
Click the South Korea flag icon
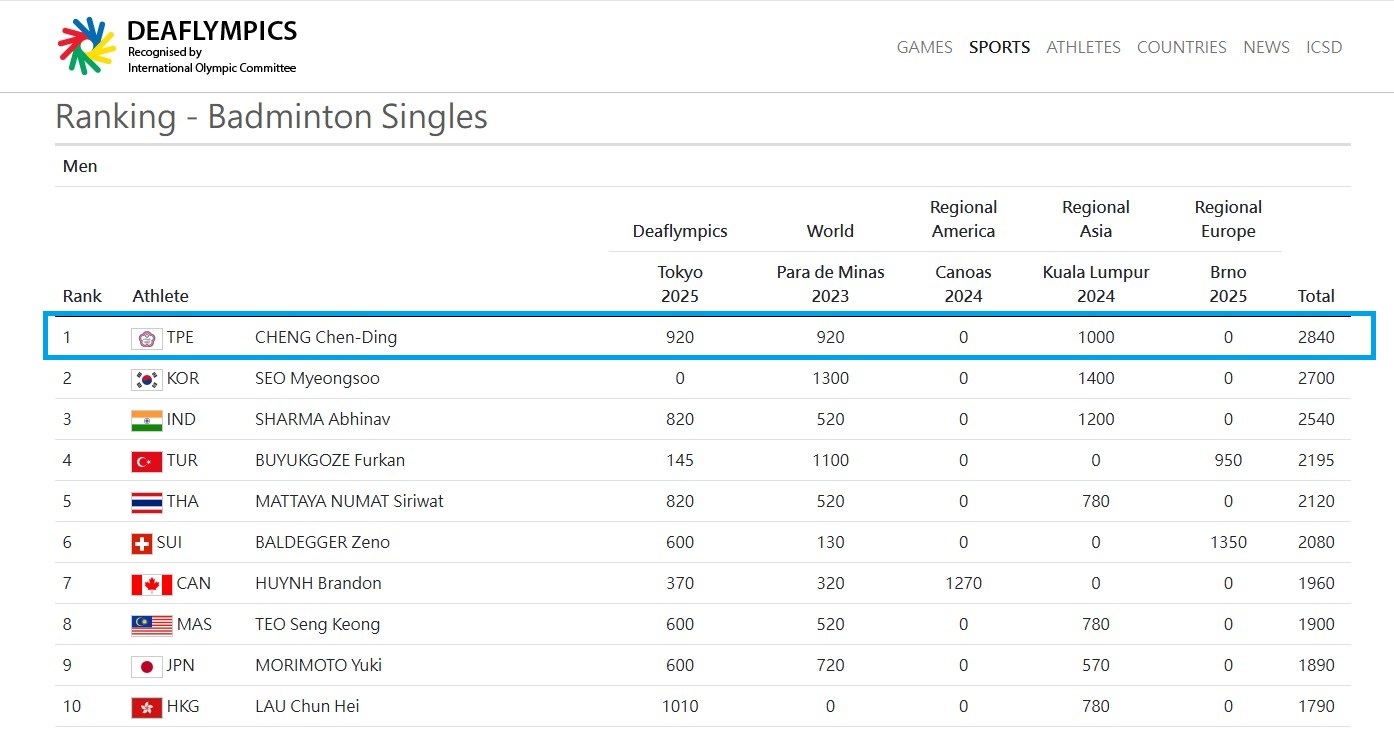pyautogui.click(x=146, y=379)
